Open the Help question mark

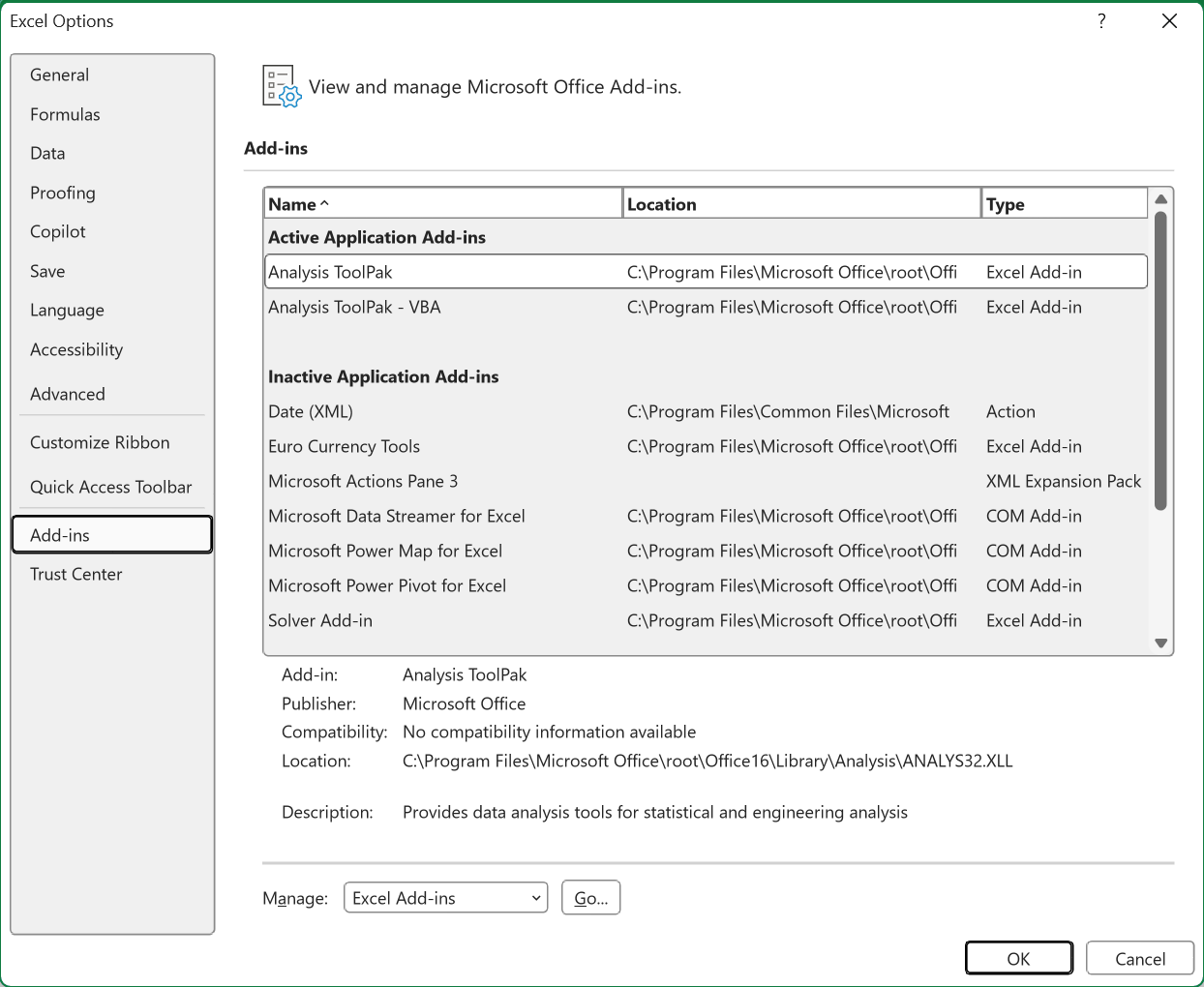click(1101, 21)
